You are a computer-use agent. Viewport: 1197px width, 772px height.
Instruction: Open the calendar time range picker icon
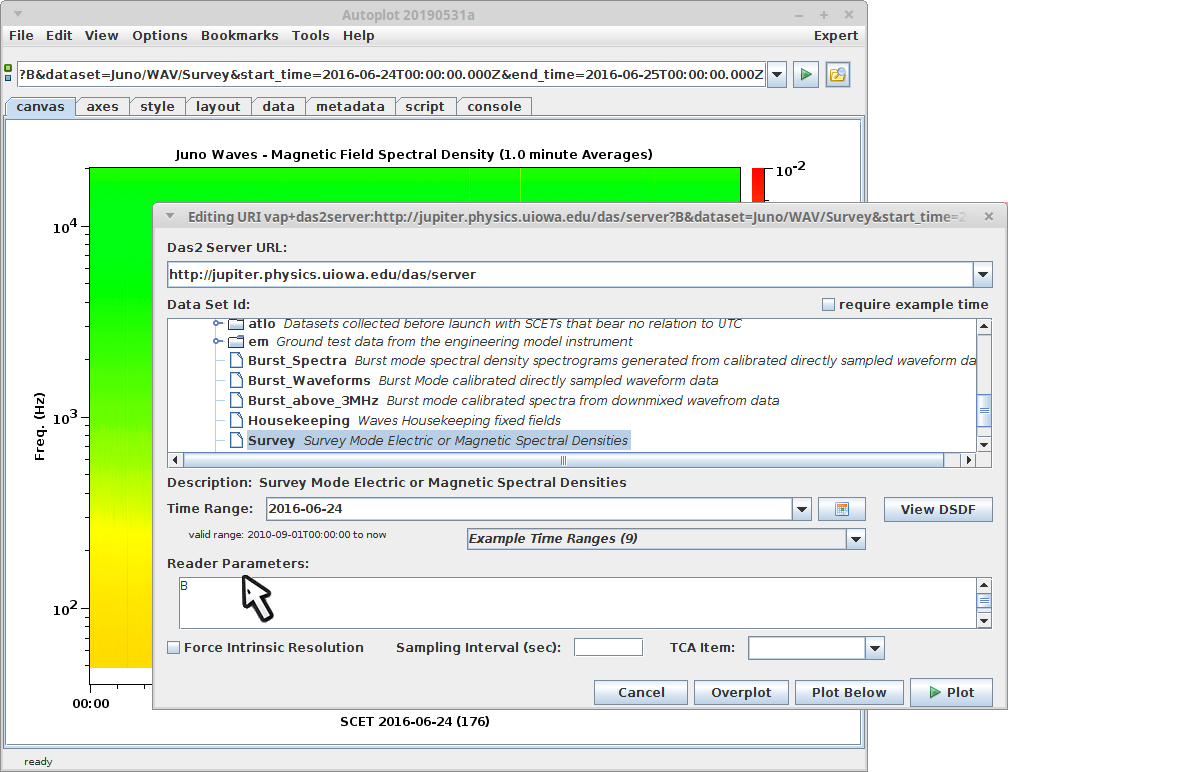pyautogui.click(x=841, y=510)
